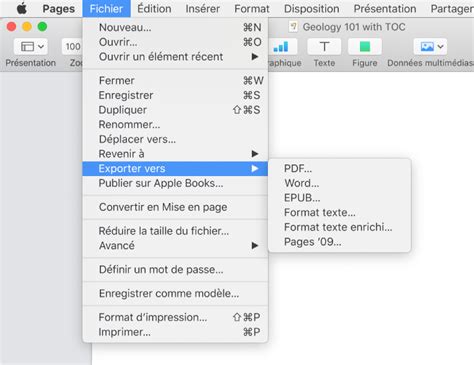Click the red close window button

click(x=12, y=26)
